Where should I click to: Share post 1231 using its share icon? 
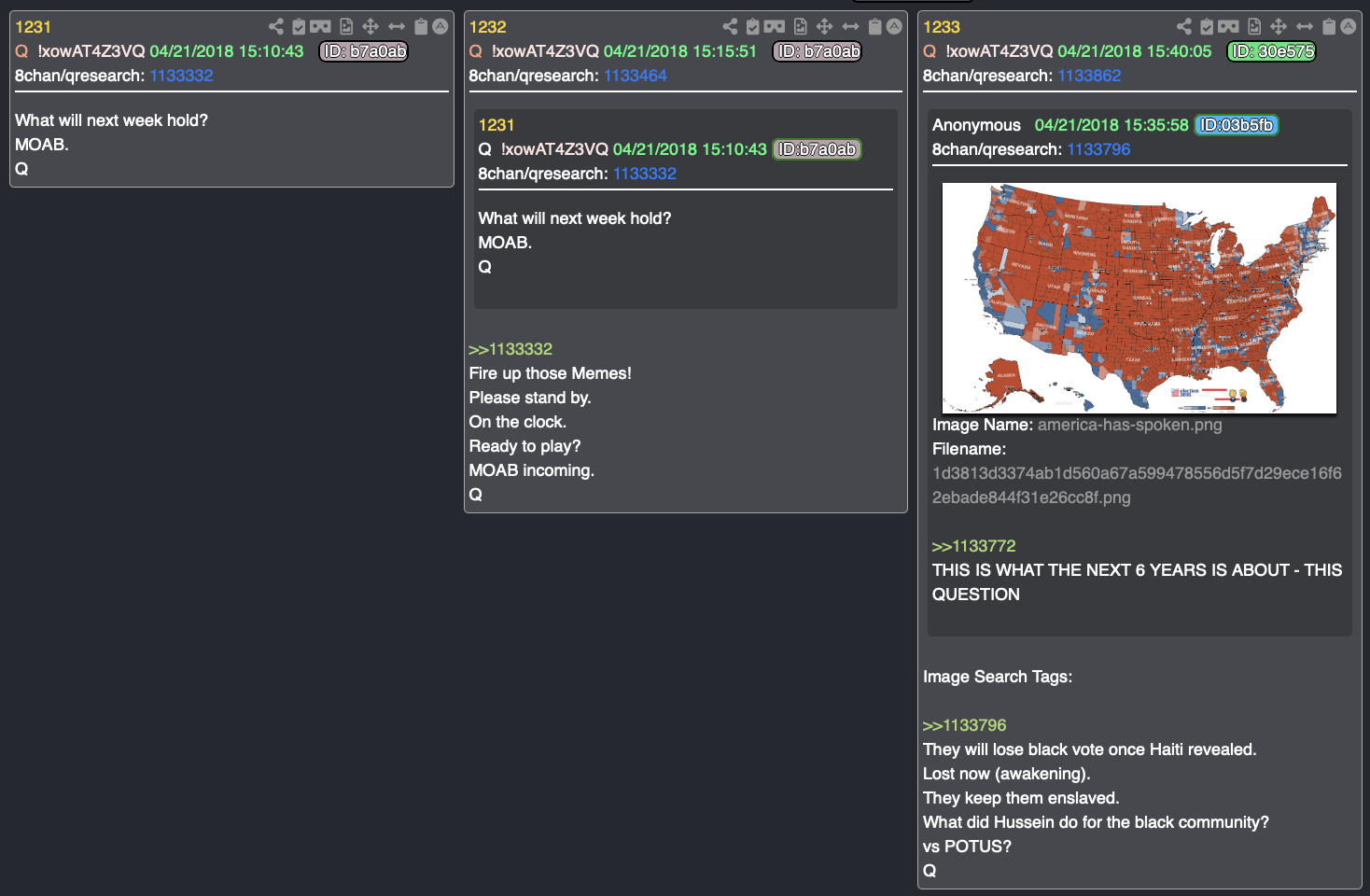click(x=276, y=26)
